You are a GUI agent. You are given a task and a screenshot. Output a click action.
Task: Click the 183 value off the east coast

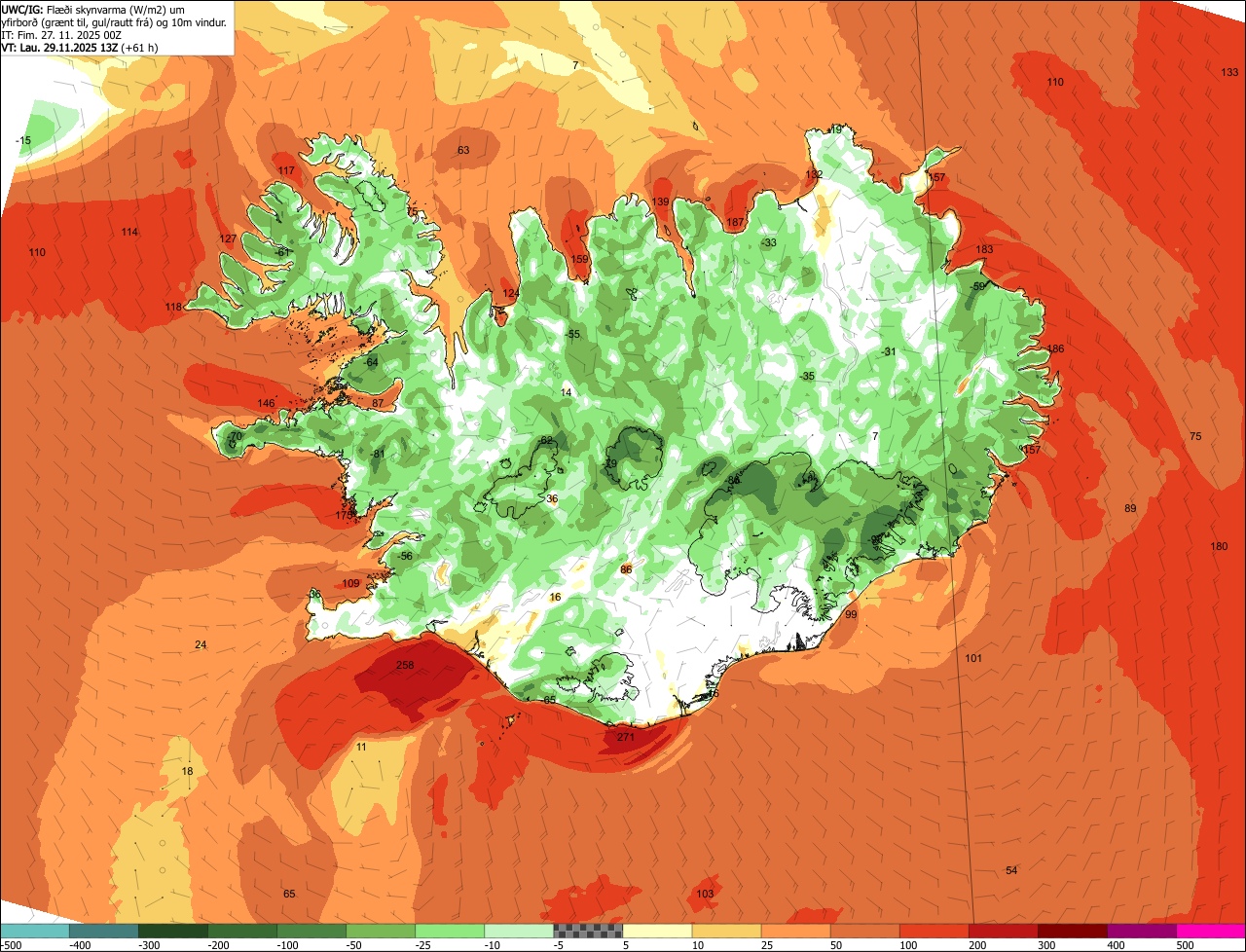[x=984, y=250]
